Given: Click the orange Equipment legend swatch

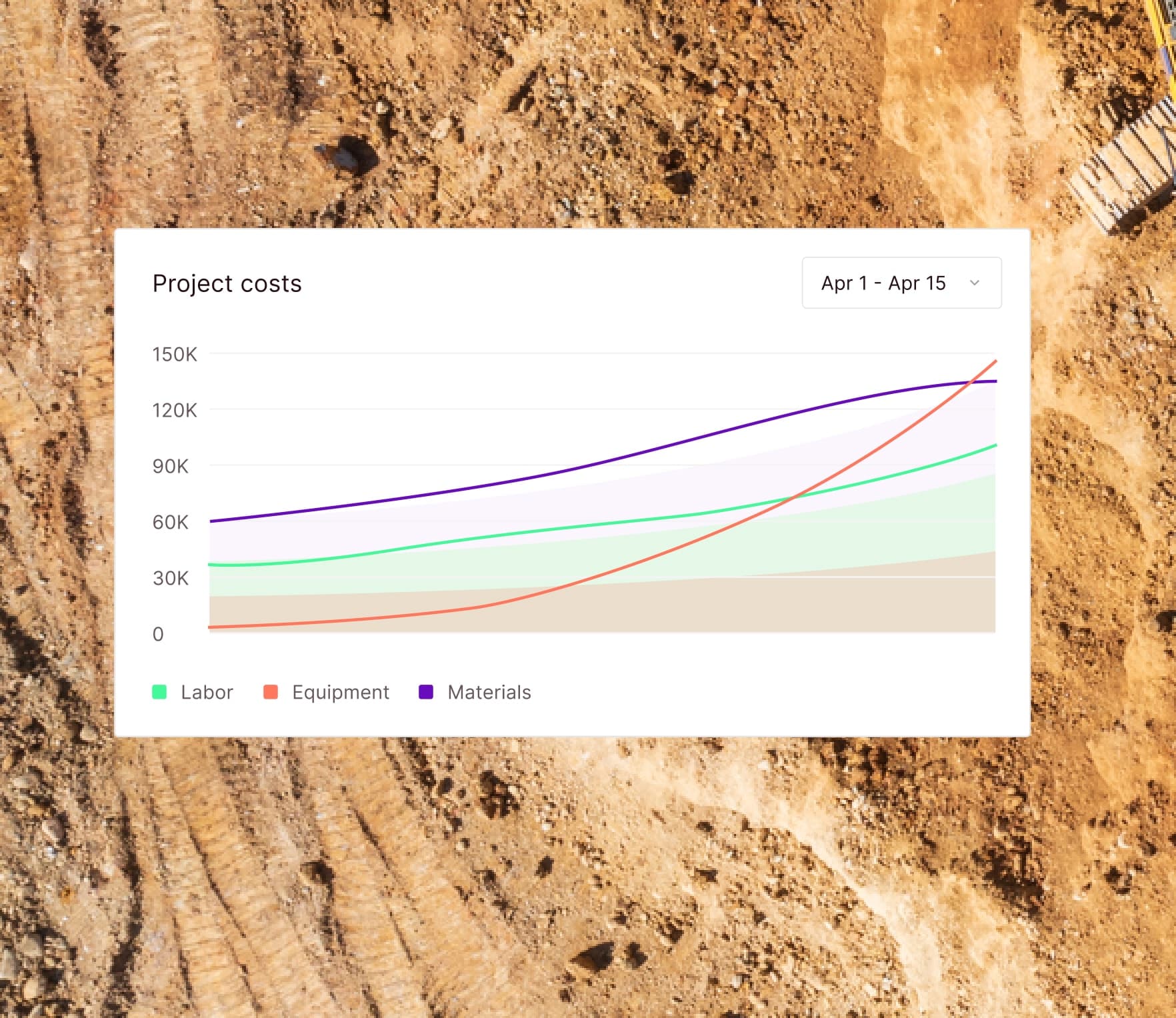Looking at the screenshot, I should (271, 692).
